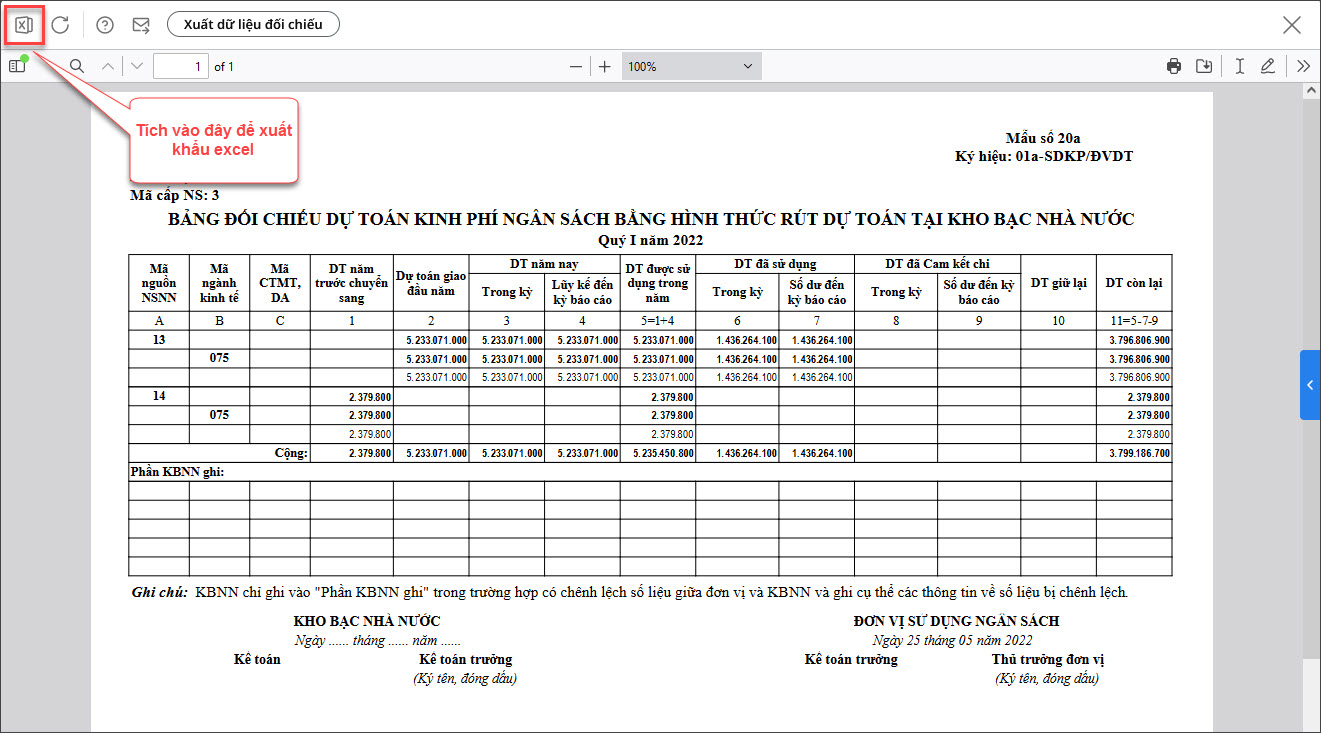Open the 100% zoom level dropdown
Image resolution: width=1321 pixels, height=733 pixels.
pos(690,67)
